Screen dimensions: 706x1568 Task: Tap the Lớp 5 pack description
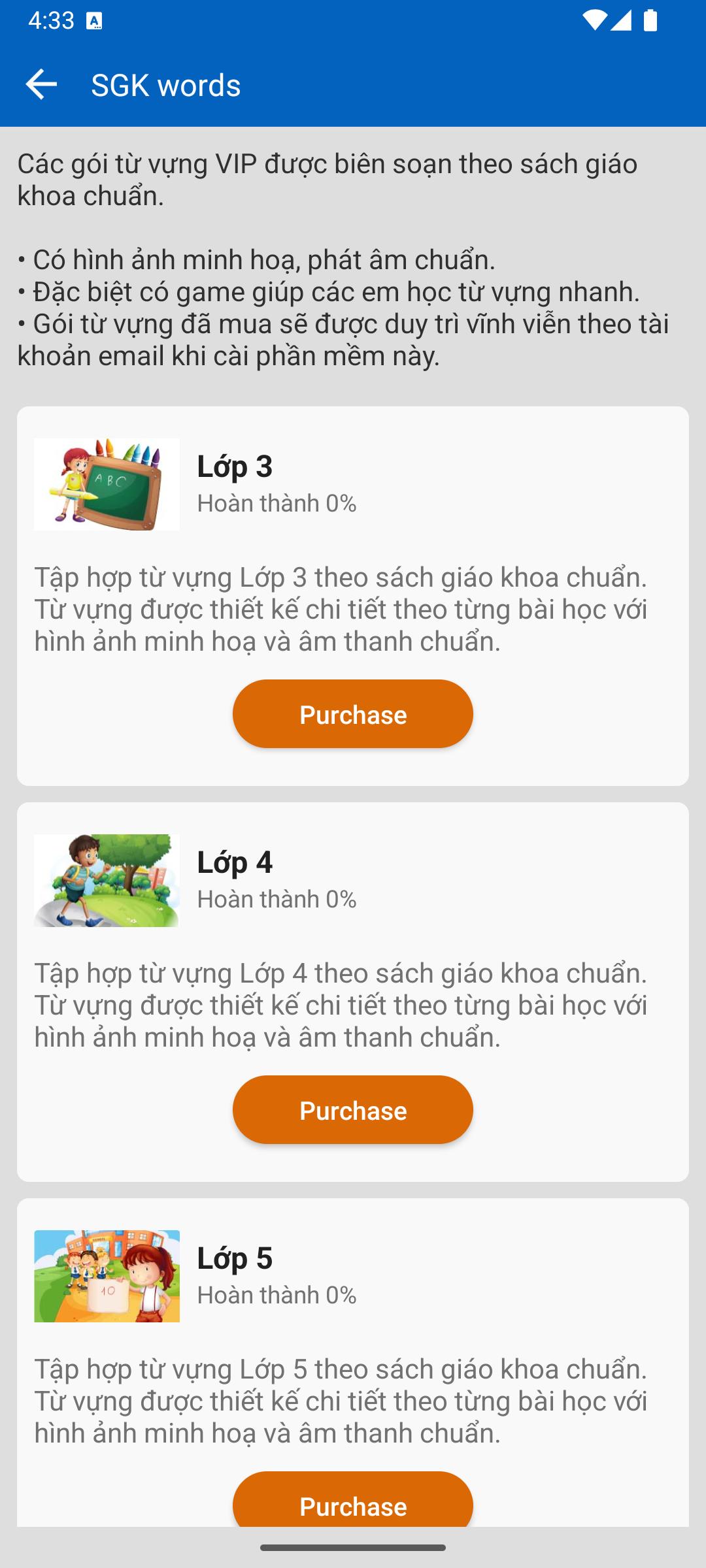pos(341,1401)
